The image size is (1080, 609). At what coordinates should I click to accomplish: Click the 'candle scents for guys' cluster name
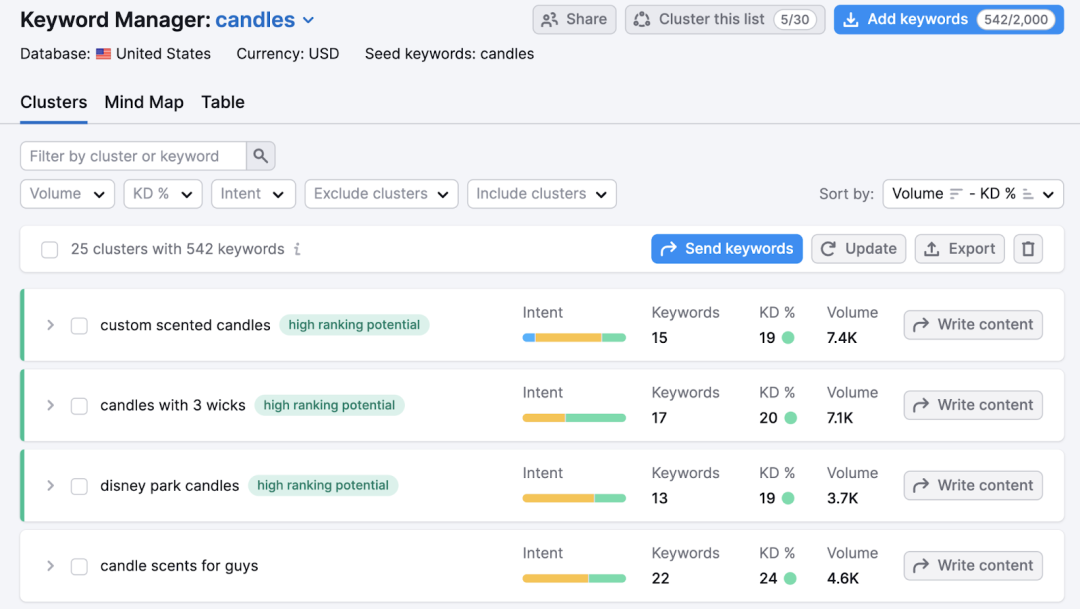pyautogui.click(x=179, y=566)
